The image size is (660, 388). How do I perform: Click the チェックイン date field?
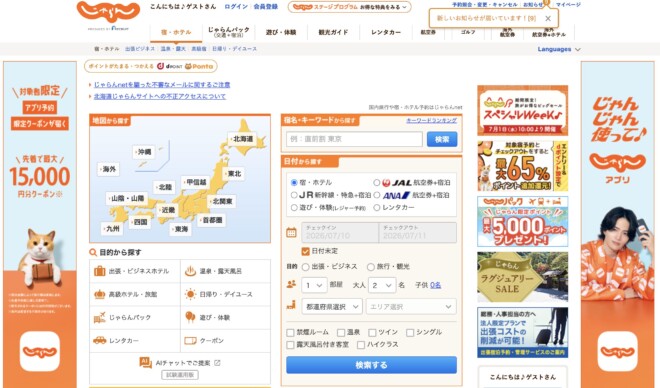(x=340, y=232)
